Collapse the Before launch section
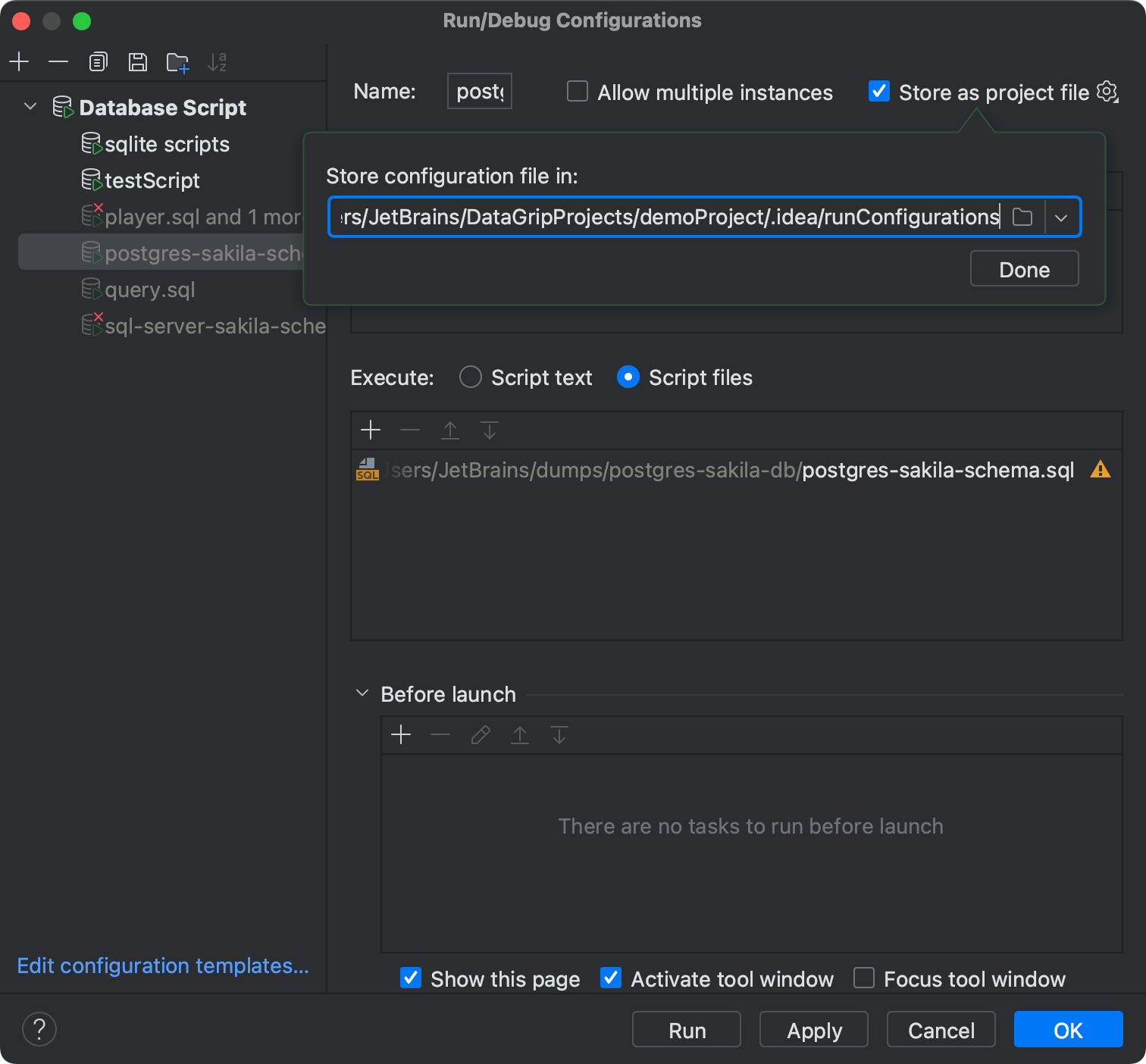The image size is (1146, 1064). pyautogui.click(x=362, y=693)
